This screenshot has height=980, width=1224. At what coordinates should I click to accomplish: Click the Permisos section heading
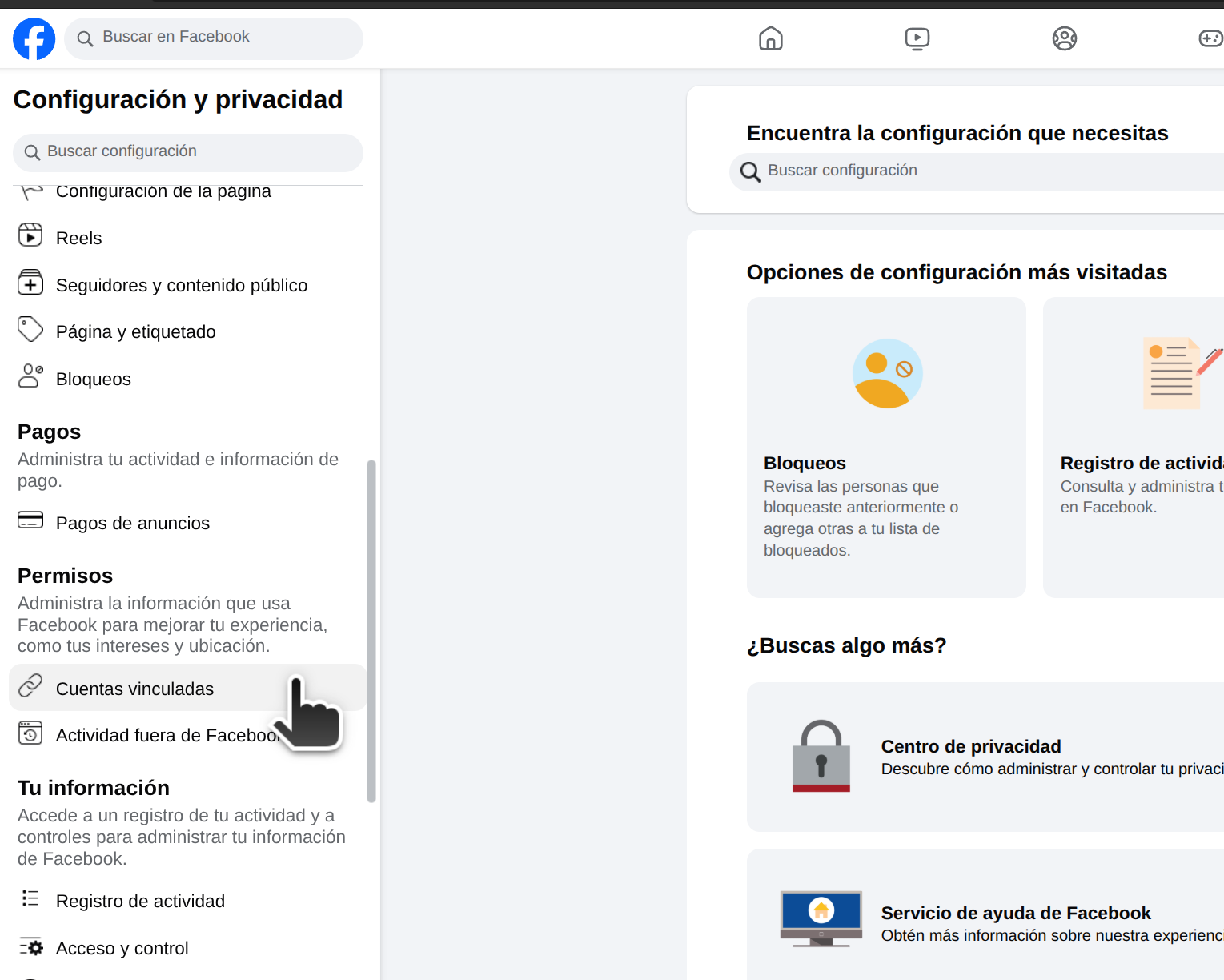[x=66, y=576]
